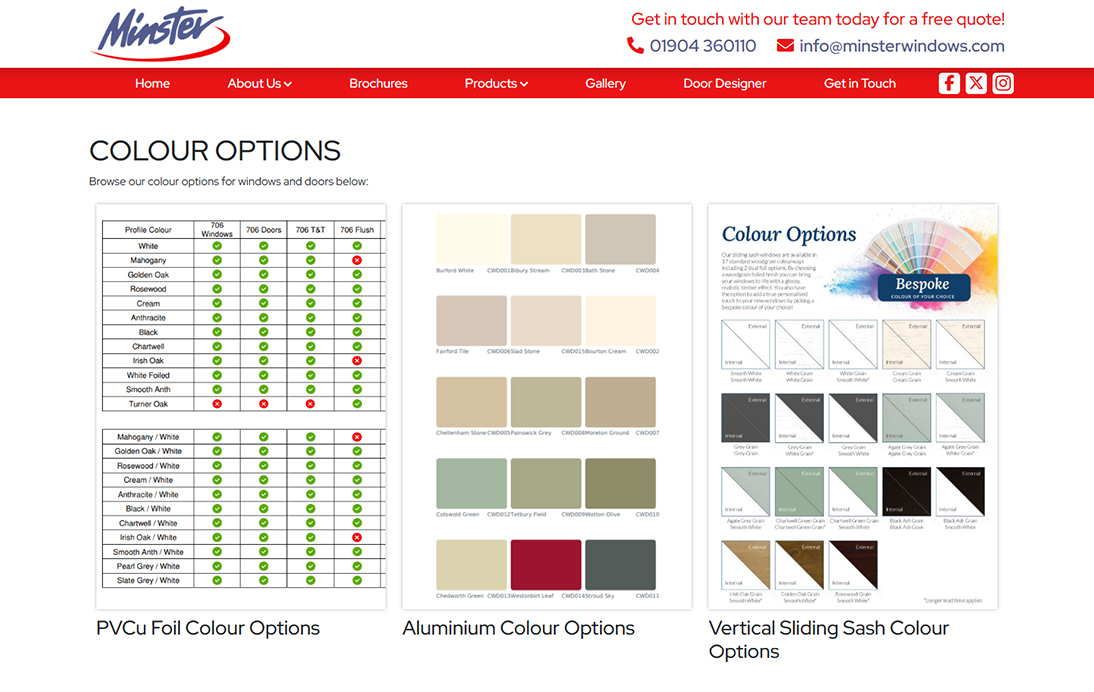Open the Brochures menu item
This screenshot has width=1094, height=692.
tap(378, 83)
